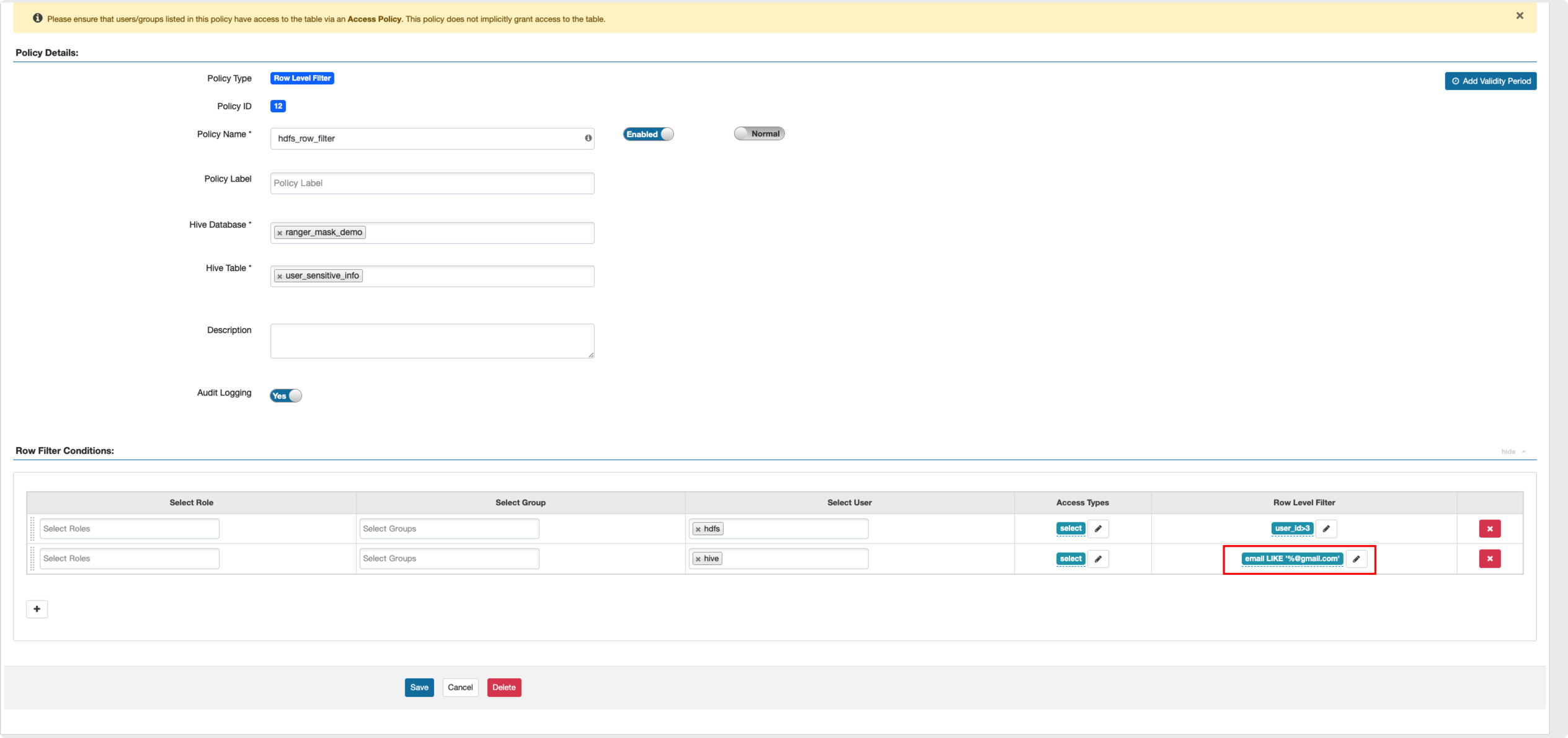Click the Add Validity Period button

pyautogui.click(x=1490, y=81)
